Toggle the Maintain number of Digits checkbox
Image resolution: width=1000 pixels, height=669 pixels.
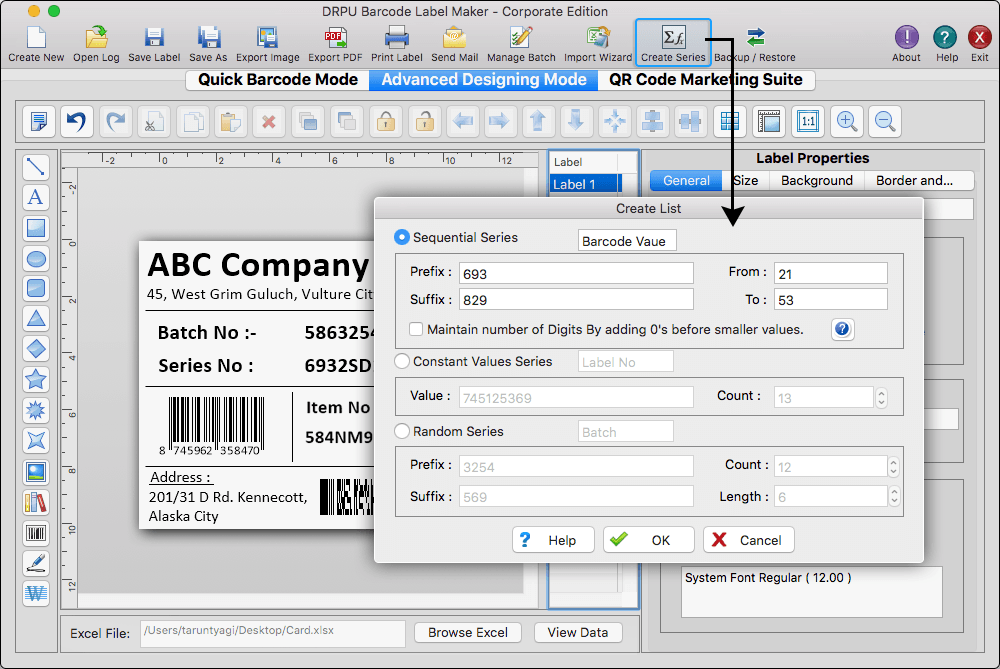pos(416,329)
